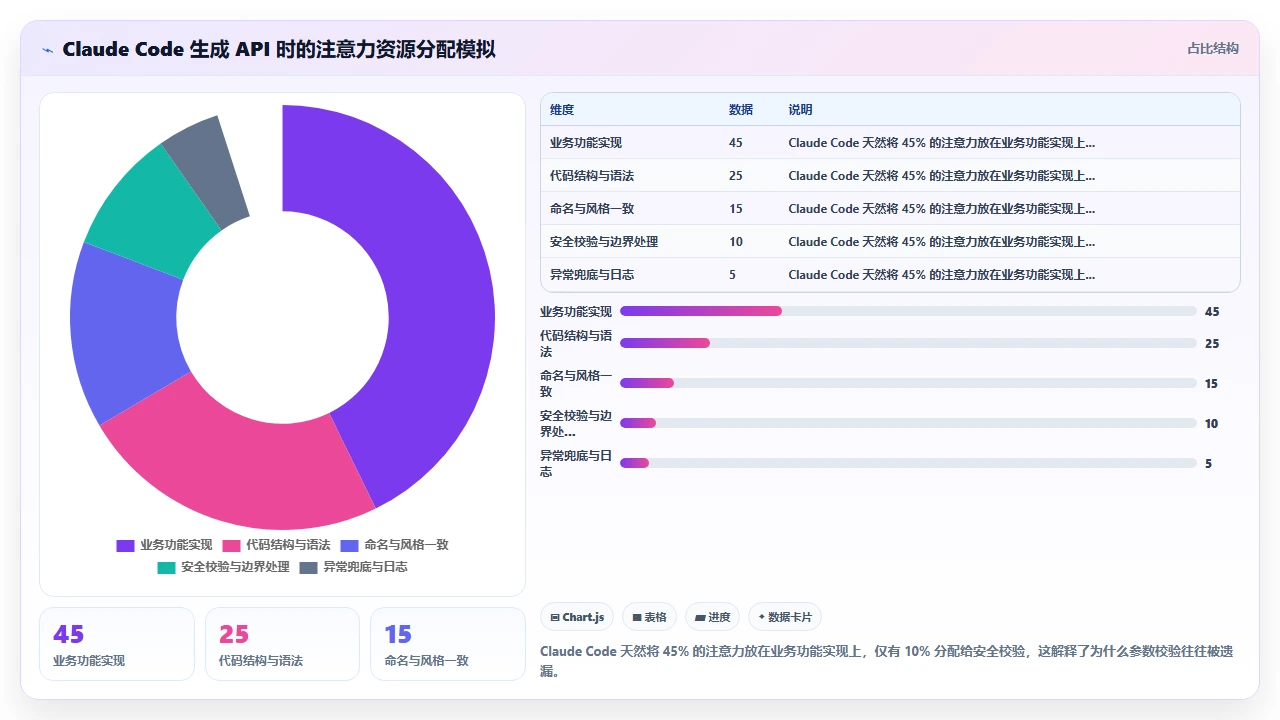Click the description text in the 业务功能实现 row
Image resolution: width=1280 pixels, height=720 pixels.
pyautogui.click(x=941, y=143)
